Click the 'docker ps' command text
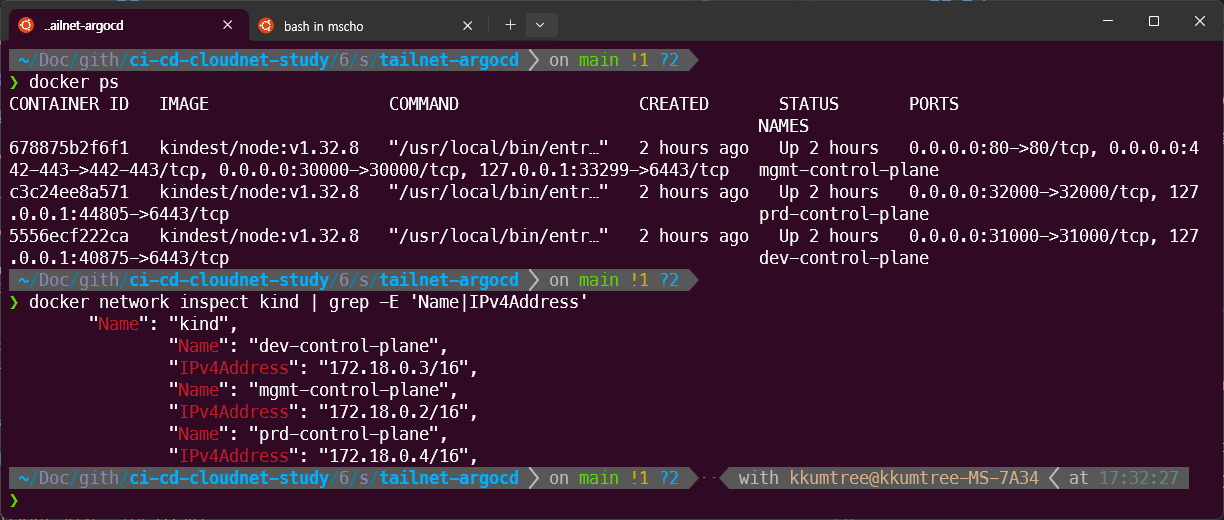This screenshot has height=520, width=1224. pyautogui.click(x=74, y=82)
